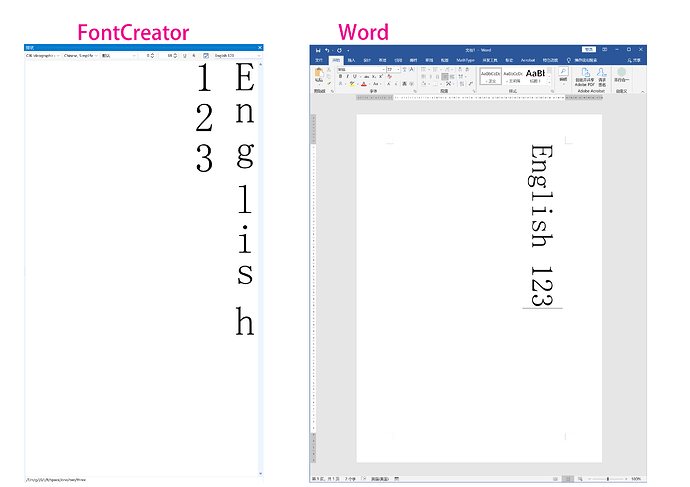
Task: Click the Multilevel List icon
Action: [x=448, y=70]
